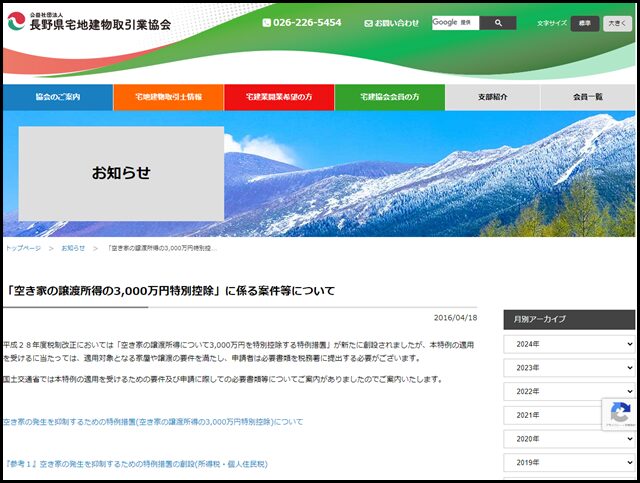The width and height of the screenshot is (640, 483).
Task: Click the envelope icon next to お問い合わせ
Action: [x=368, y=24]
